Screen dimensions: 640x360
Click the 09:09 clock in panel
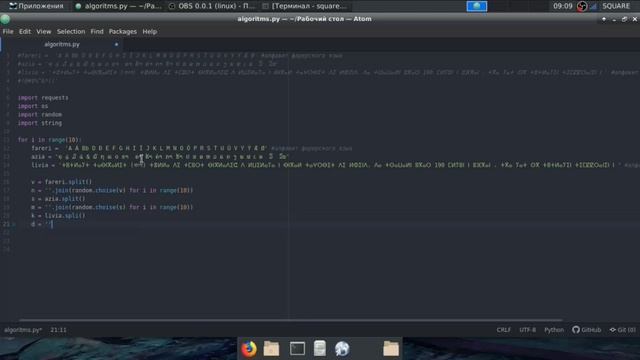tap(563, 6)
